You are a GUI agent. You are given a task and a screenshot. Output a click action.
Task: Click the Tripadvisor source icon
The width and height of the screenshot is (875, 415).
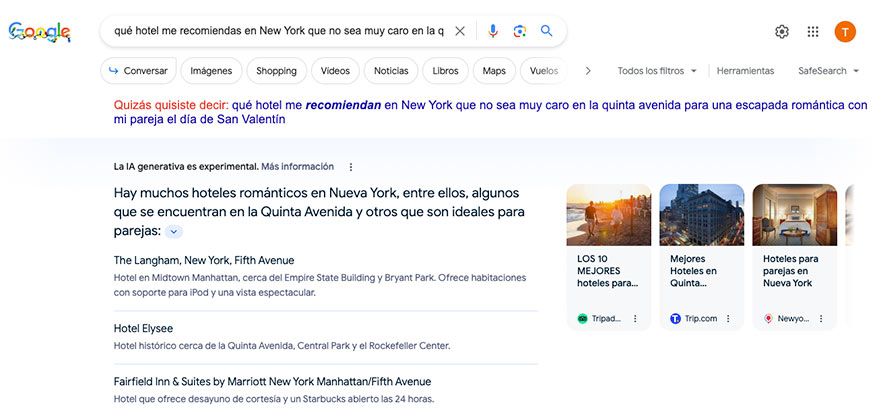click(583, 319)
